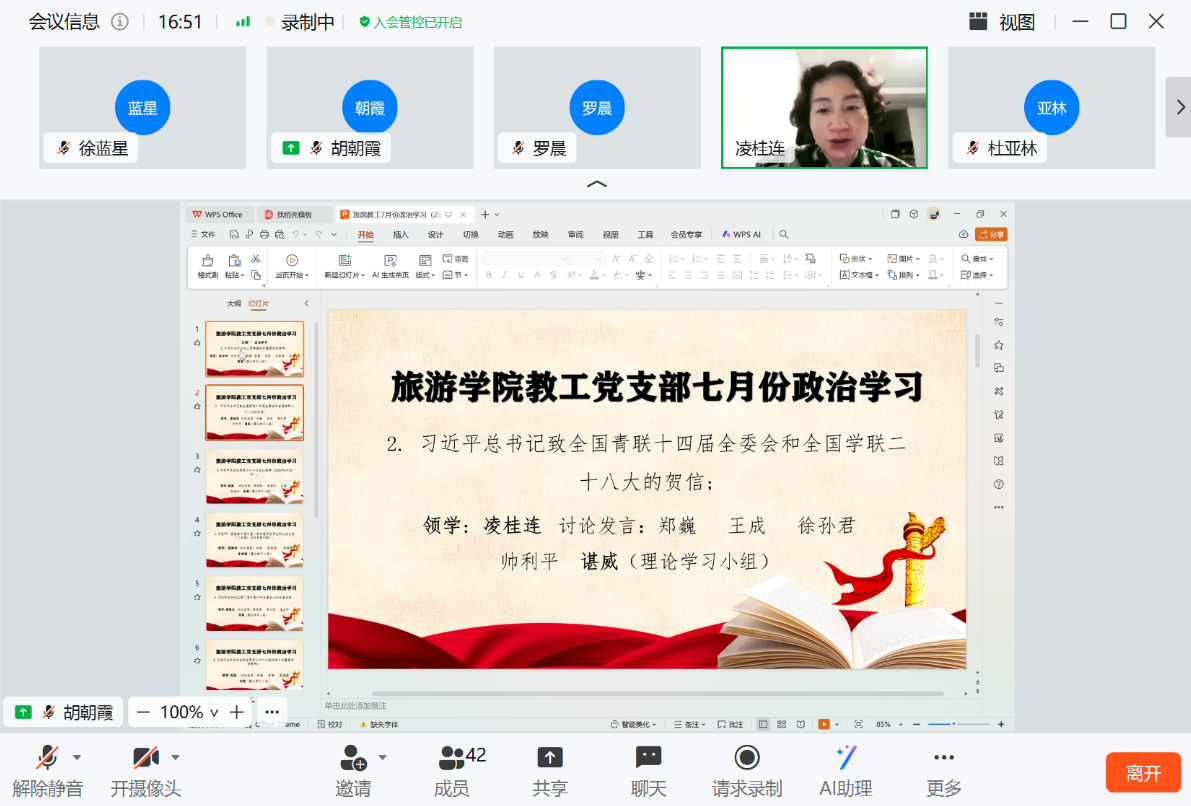The width and height of the screenshot is (1191, 806).
Task: Leave the meeting with 离开 button
Action: tap(1143, 773)
